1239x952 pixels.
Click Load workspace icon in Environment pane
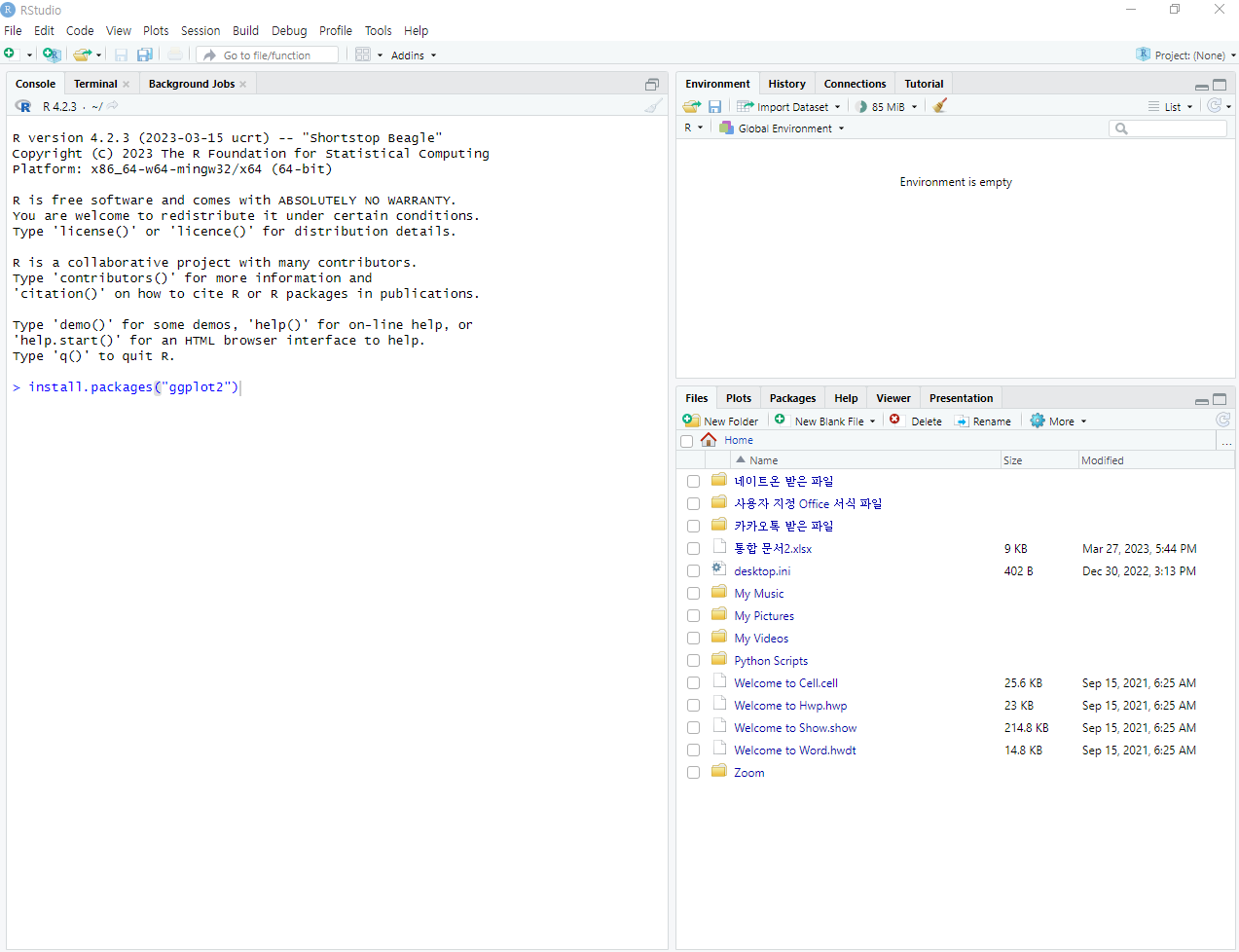[692, 106]
